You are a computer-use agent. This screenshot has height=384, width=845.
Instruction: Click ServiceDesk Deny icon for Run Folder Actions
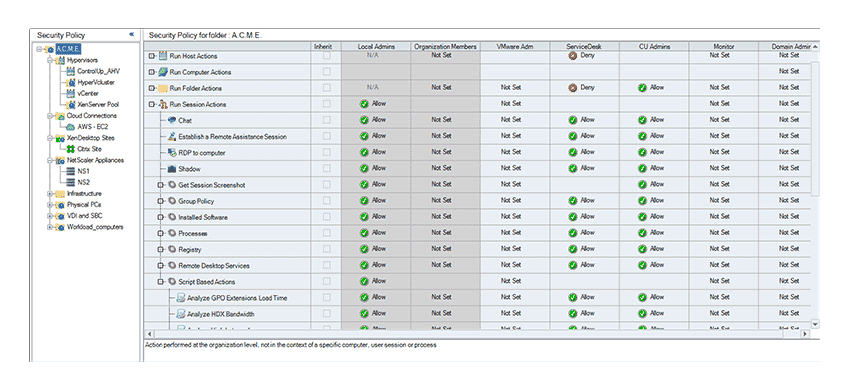(573, 88)
